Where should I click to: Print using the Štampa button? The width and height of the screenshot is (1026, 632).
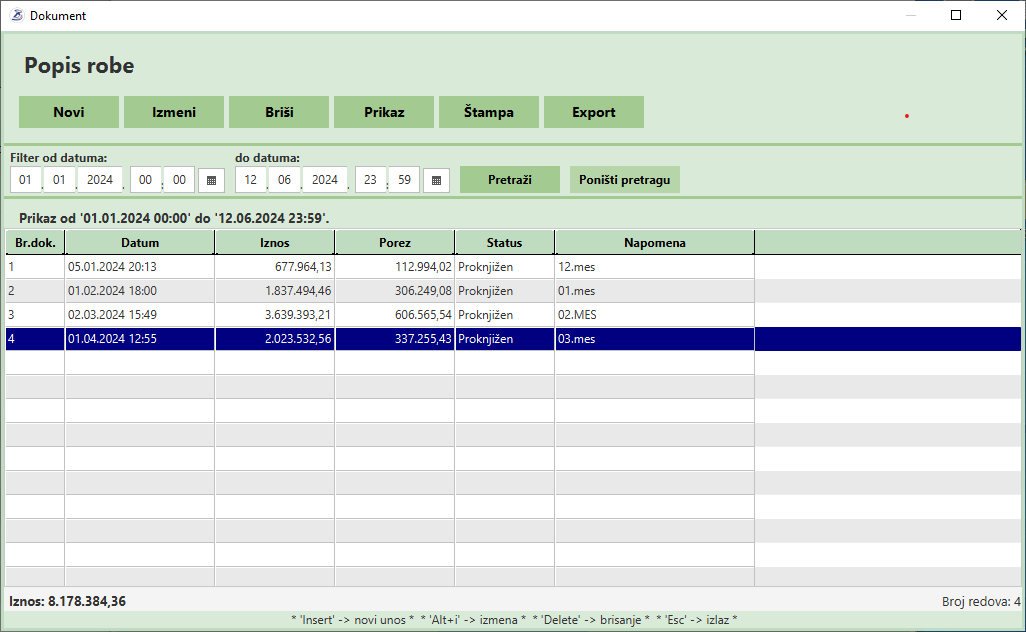(489, 112)
